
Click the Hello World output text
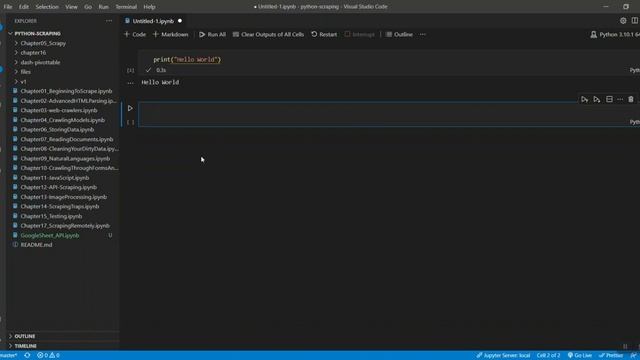coord(160,82)
